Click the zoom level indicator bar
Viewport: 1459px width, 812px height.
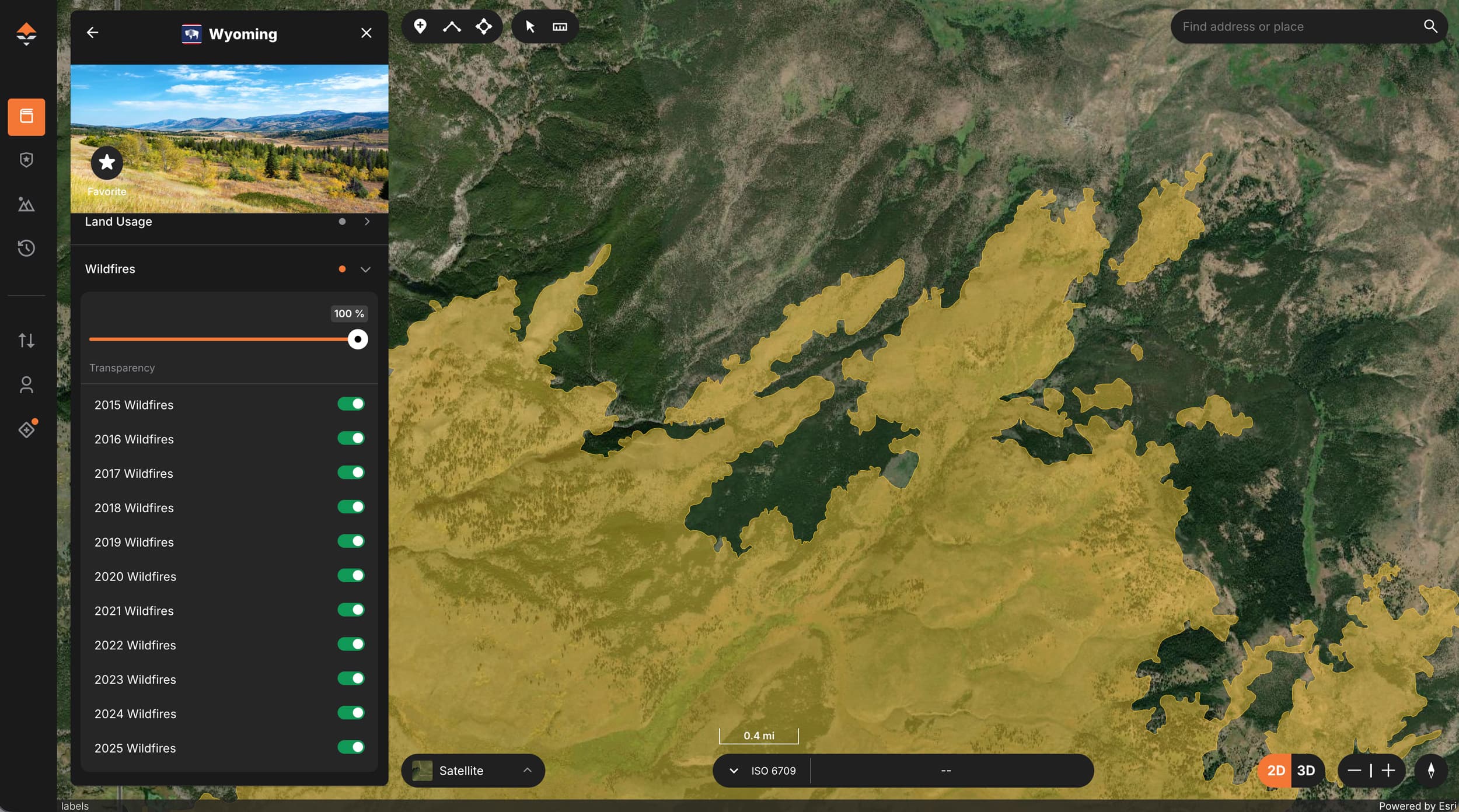click(1371, 771)
